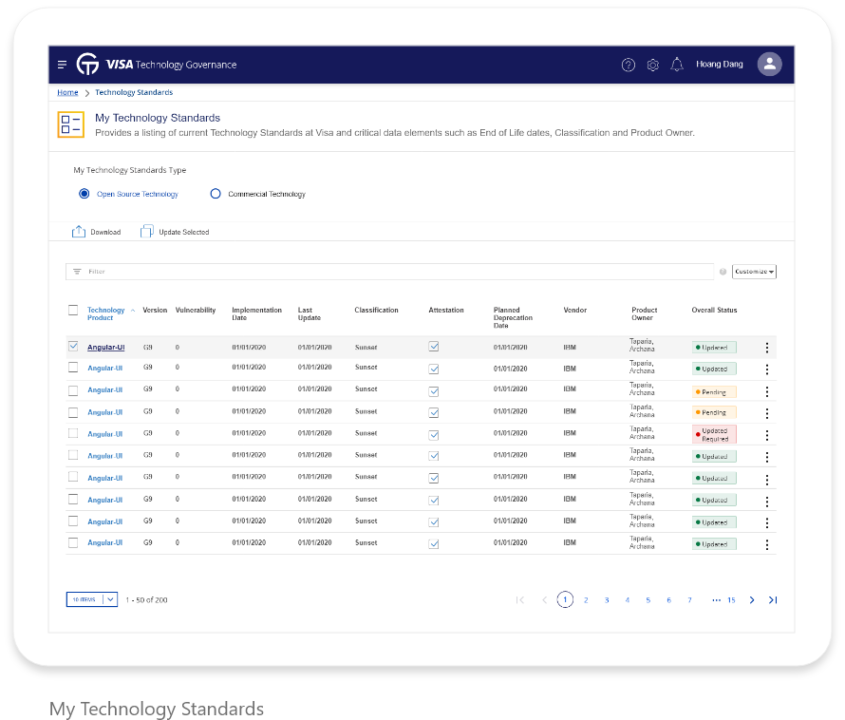Open the Customize dropdown
Screen dimensions: 845x720
(x=754, y=272)
